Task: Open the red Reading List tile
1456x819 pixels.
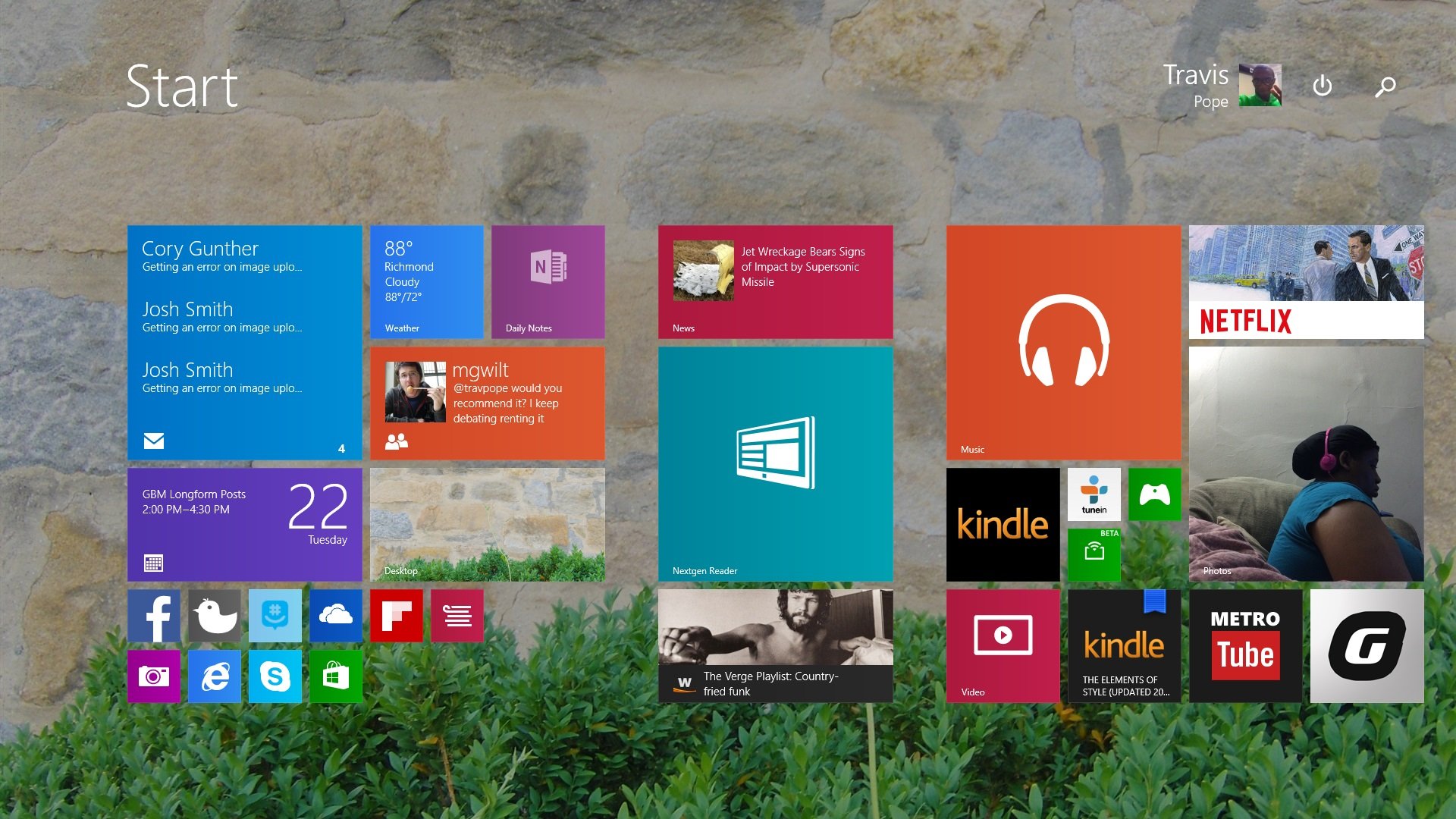Action: [457, 616]
